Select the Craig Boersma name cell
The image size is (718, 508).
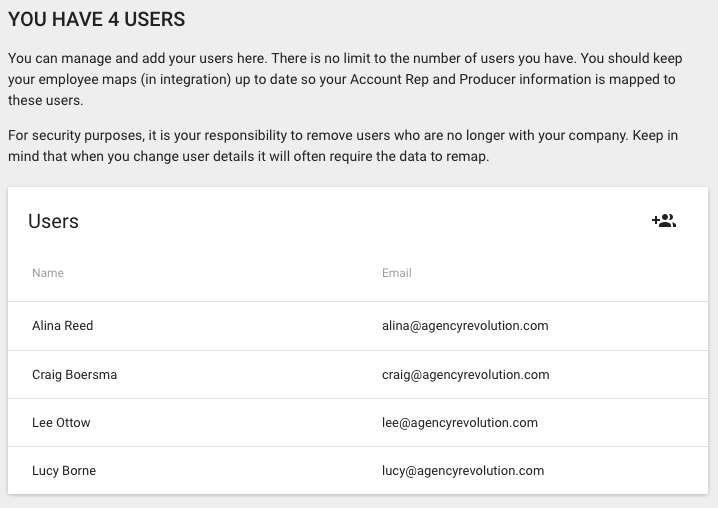click(x=74, y=375)
